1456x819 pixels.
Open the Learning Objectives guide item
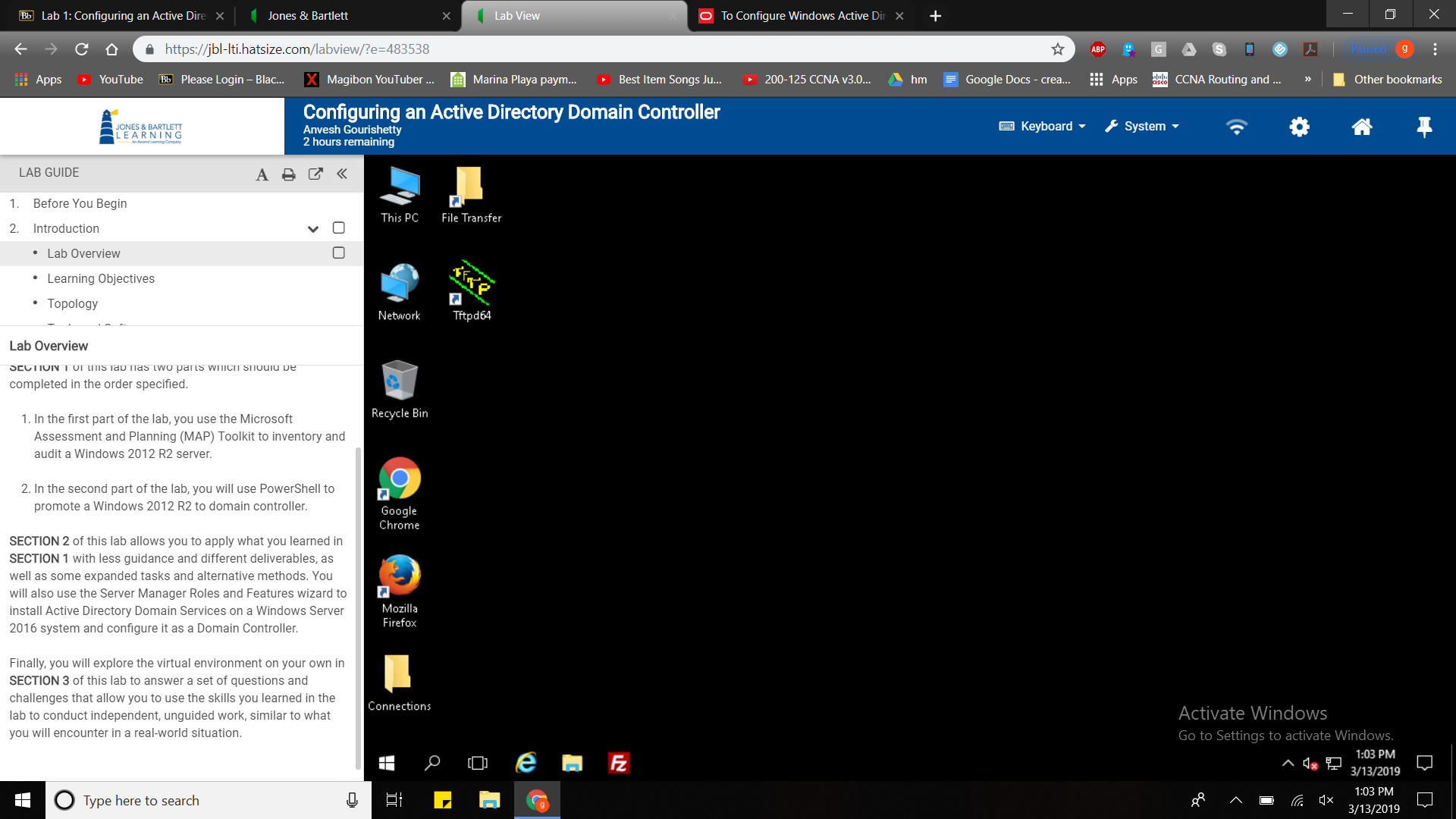pyautogui.click(x=101, y=278)
